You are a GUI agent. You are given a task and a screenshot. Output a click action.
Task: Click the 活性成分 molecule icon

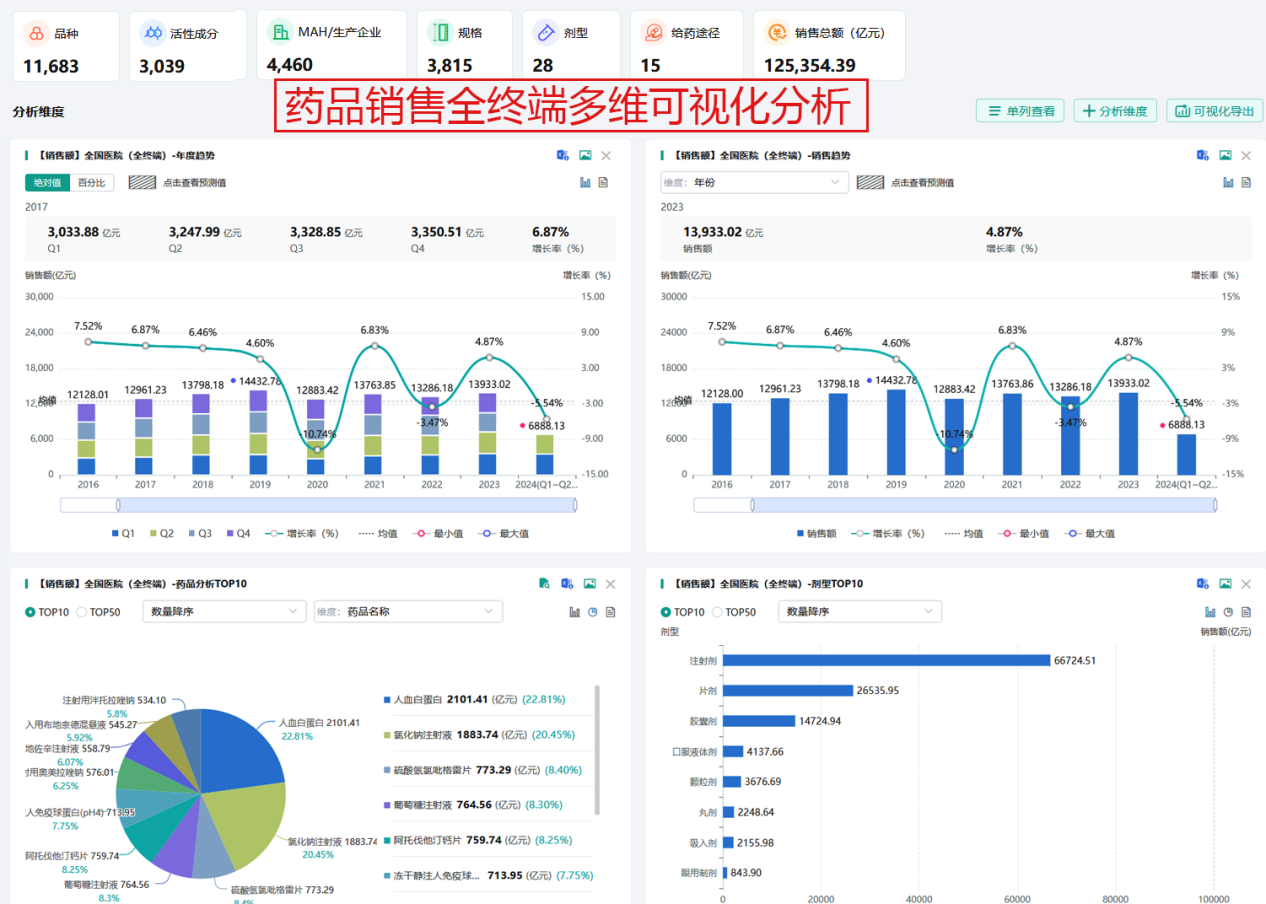point(152,34)
